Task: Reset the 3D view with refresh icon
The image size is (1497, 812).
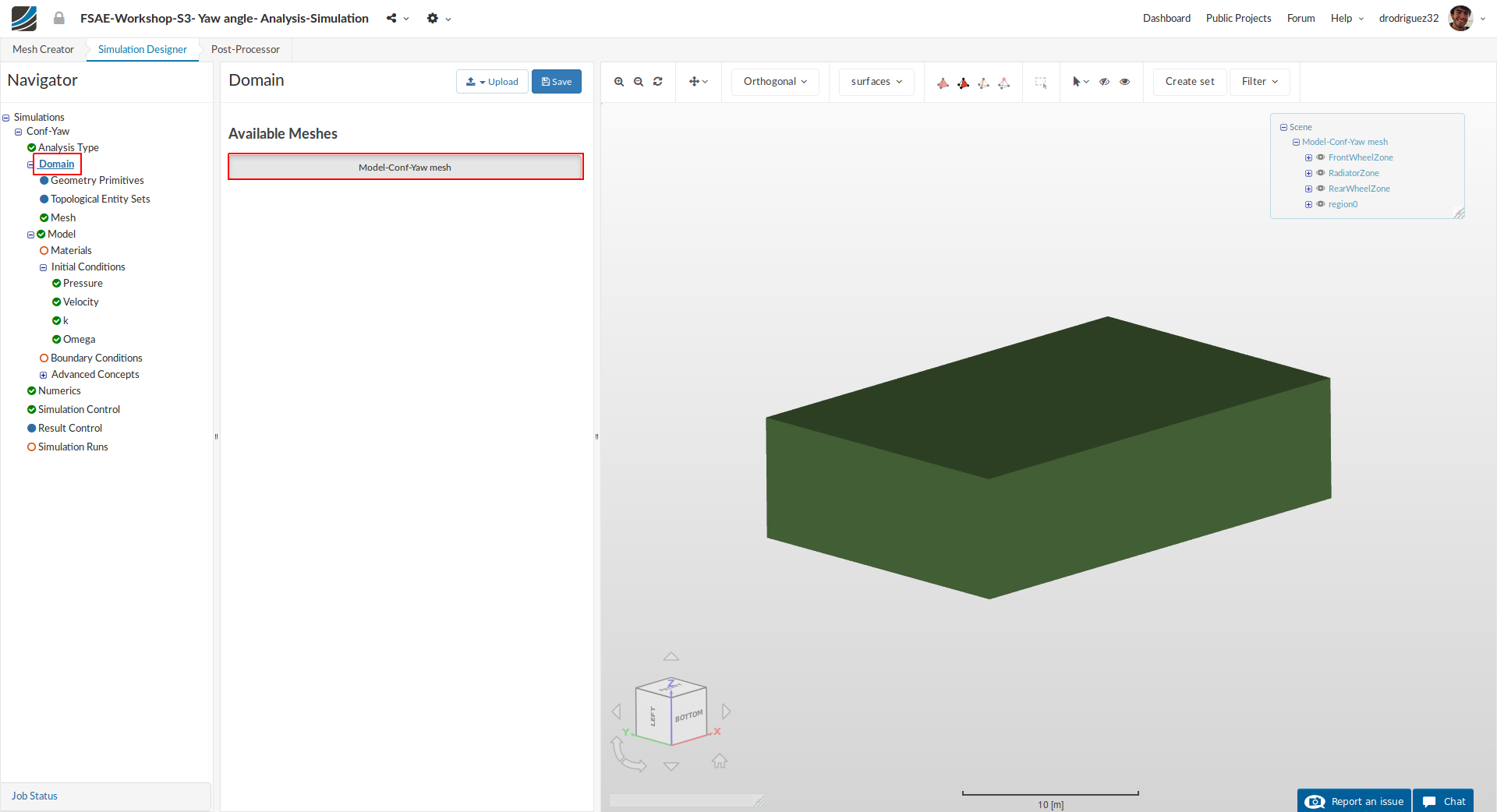Action: click(658, 82)
